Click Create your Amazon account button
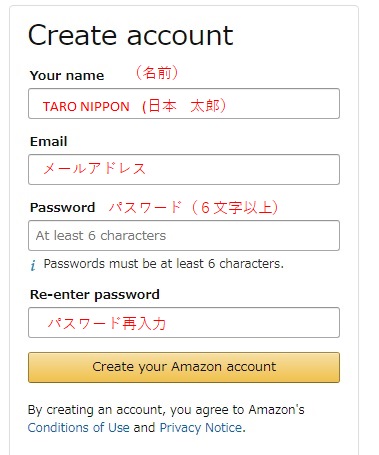The height and width of the screenshot is (455, 379). 184,367
